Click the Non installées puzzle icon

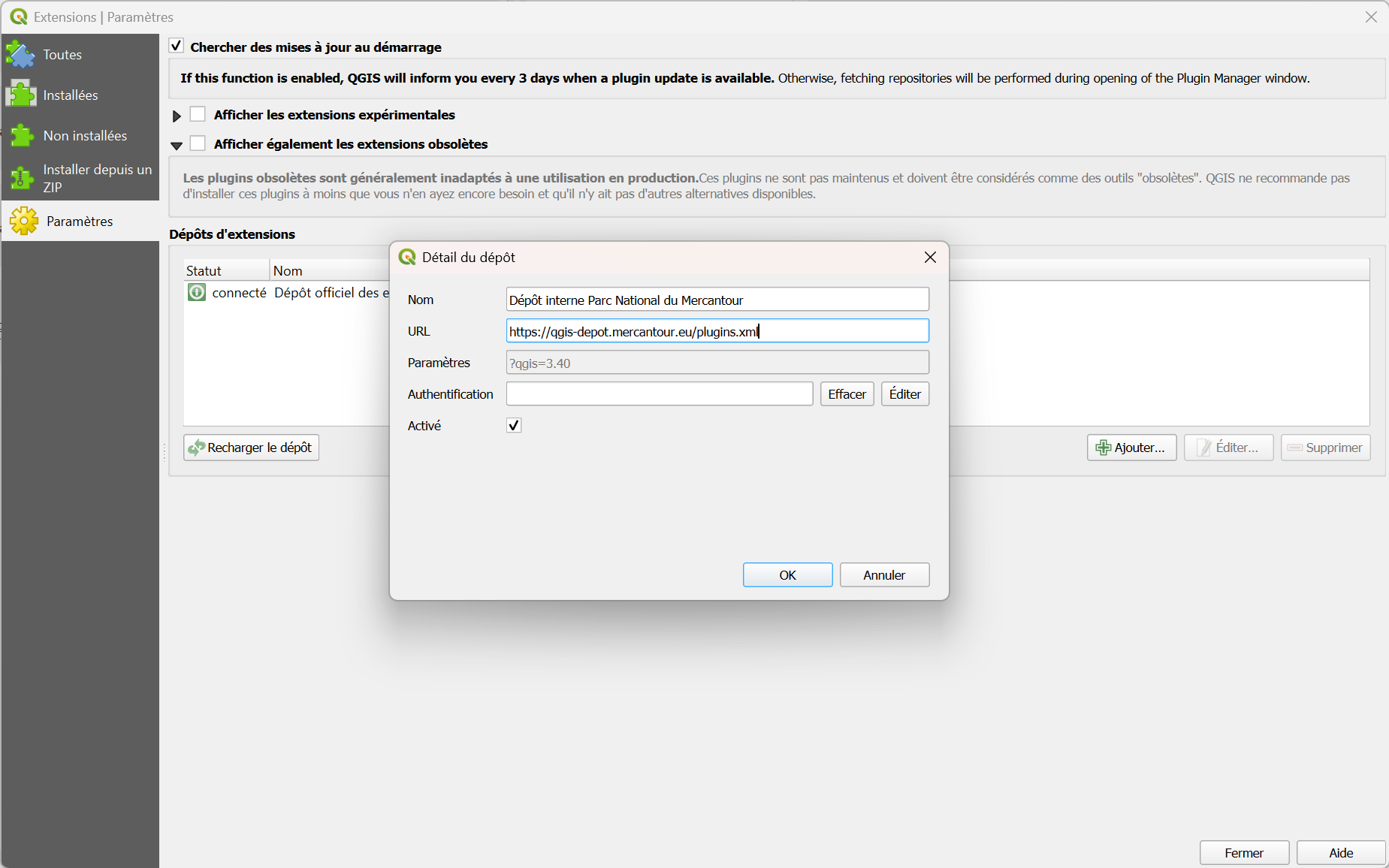coord(21,135)
